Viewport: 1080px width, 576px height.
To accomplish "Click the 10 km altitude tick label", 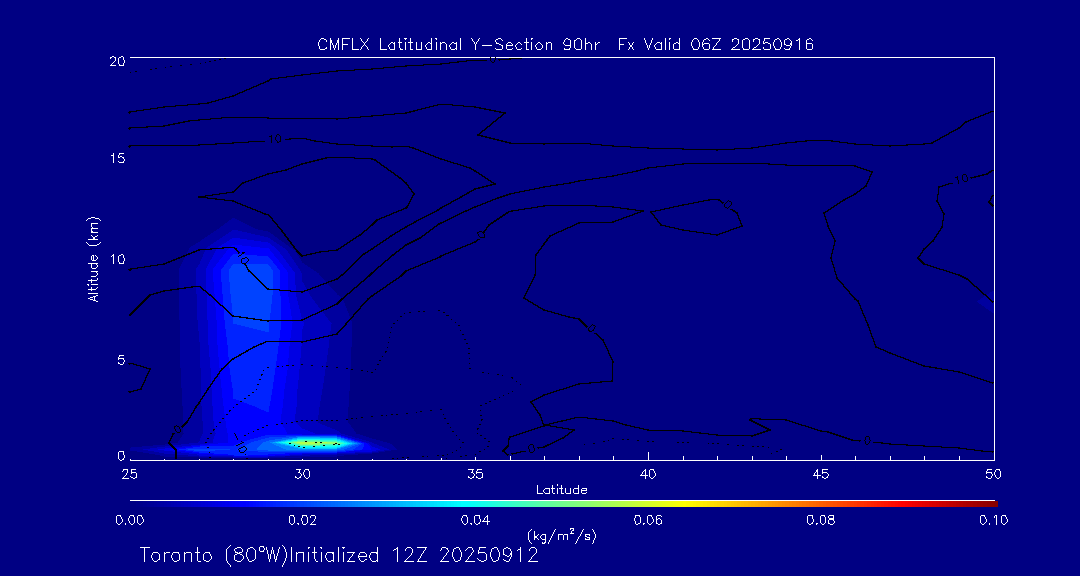I will (x=114, y=259).
